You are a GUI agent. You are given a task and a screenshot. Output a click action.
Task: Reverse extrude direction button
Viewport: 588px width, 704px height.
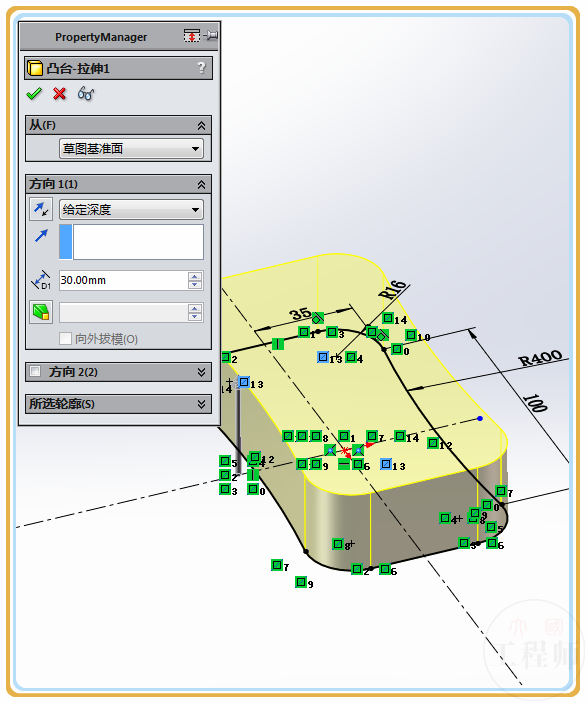[x=41, y=209]
